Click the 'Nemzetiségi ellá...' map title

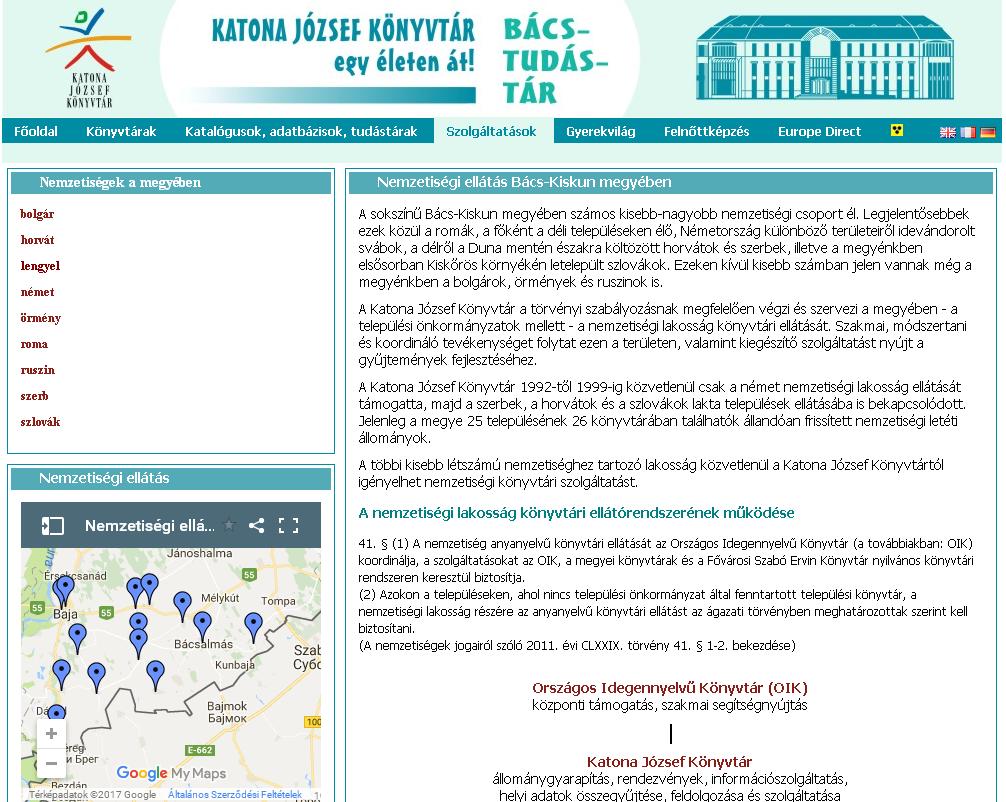tap(149, 526)
